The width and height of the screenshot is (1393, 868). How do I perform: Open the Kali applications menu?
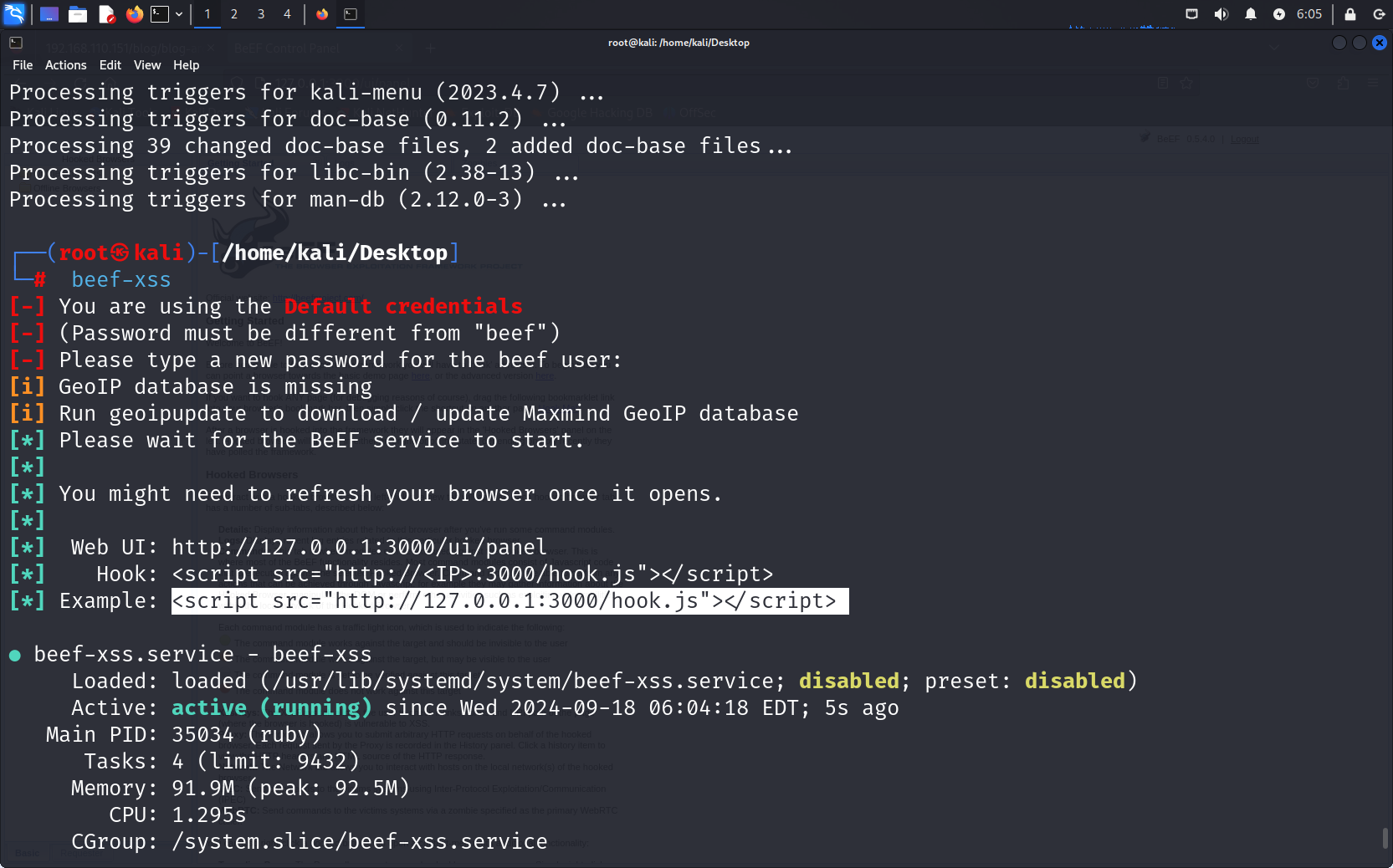[15, 13]
